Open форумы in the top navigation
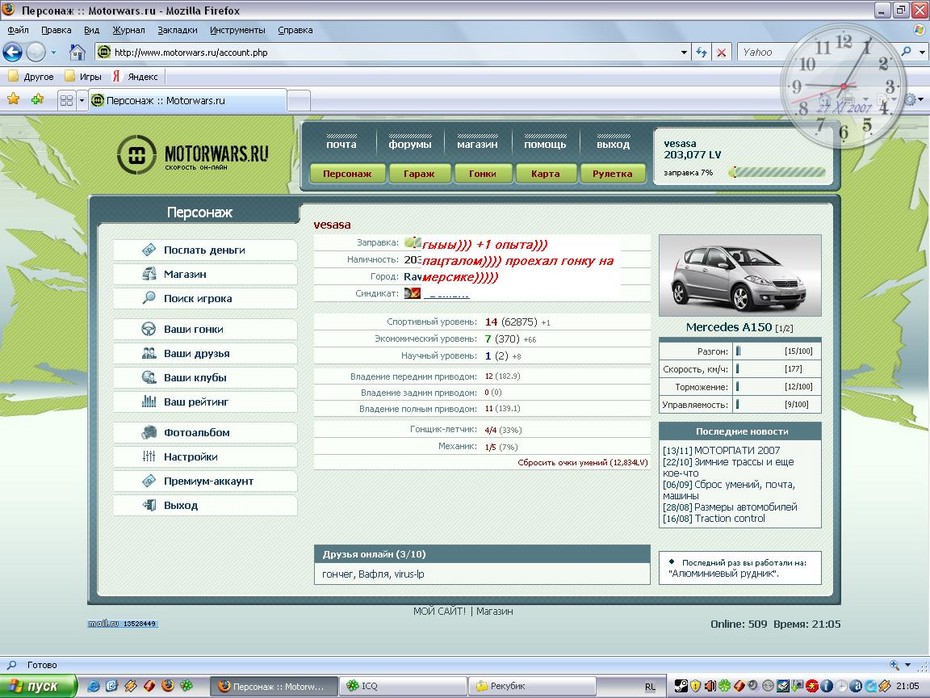The image size is (930, 698). tap(410, 144)
